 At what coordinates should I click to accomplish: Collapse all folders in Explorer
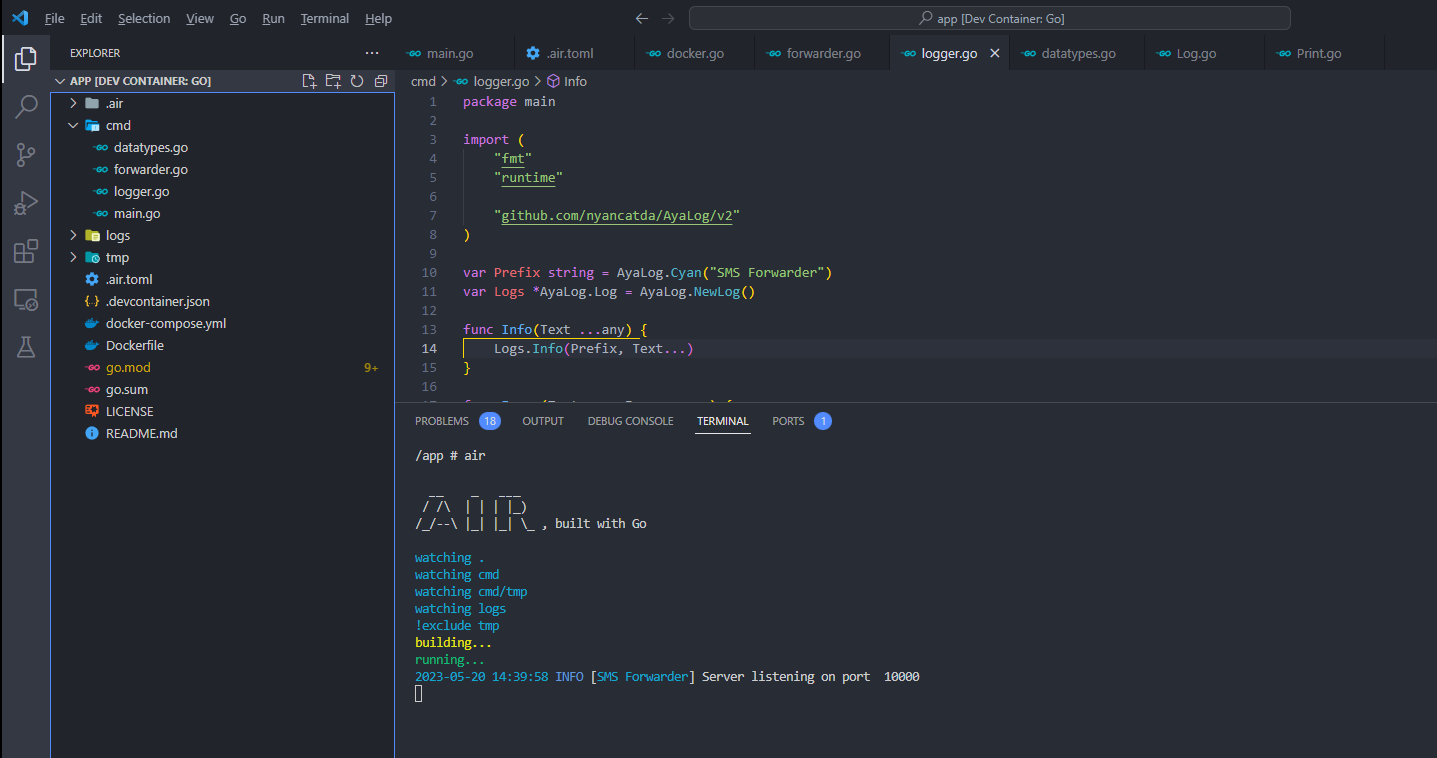[x=381, y=81]
